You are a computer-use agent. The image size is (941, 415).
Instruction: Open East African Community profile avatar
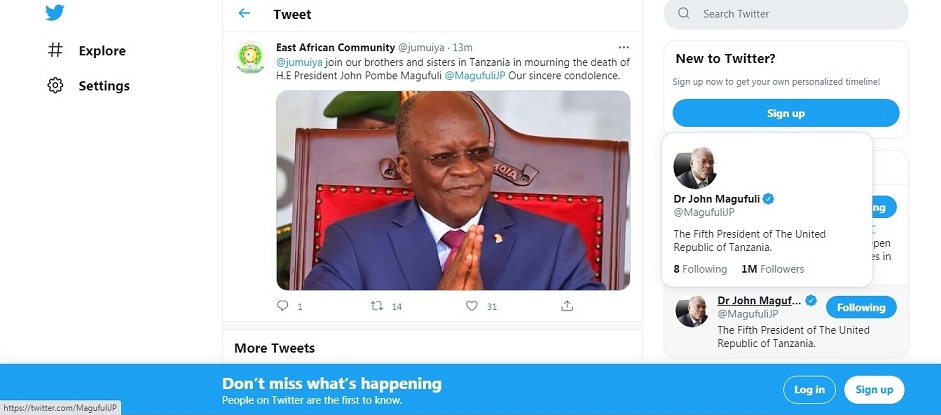pos(250,58)
